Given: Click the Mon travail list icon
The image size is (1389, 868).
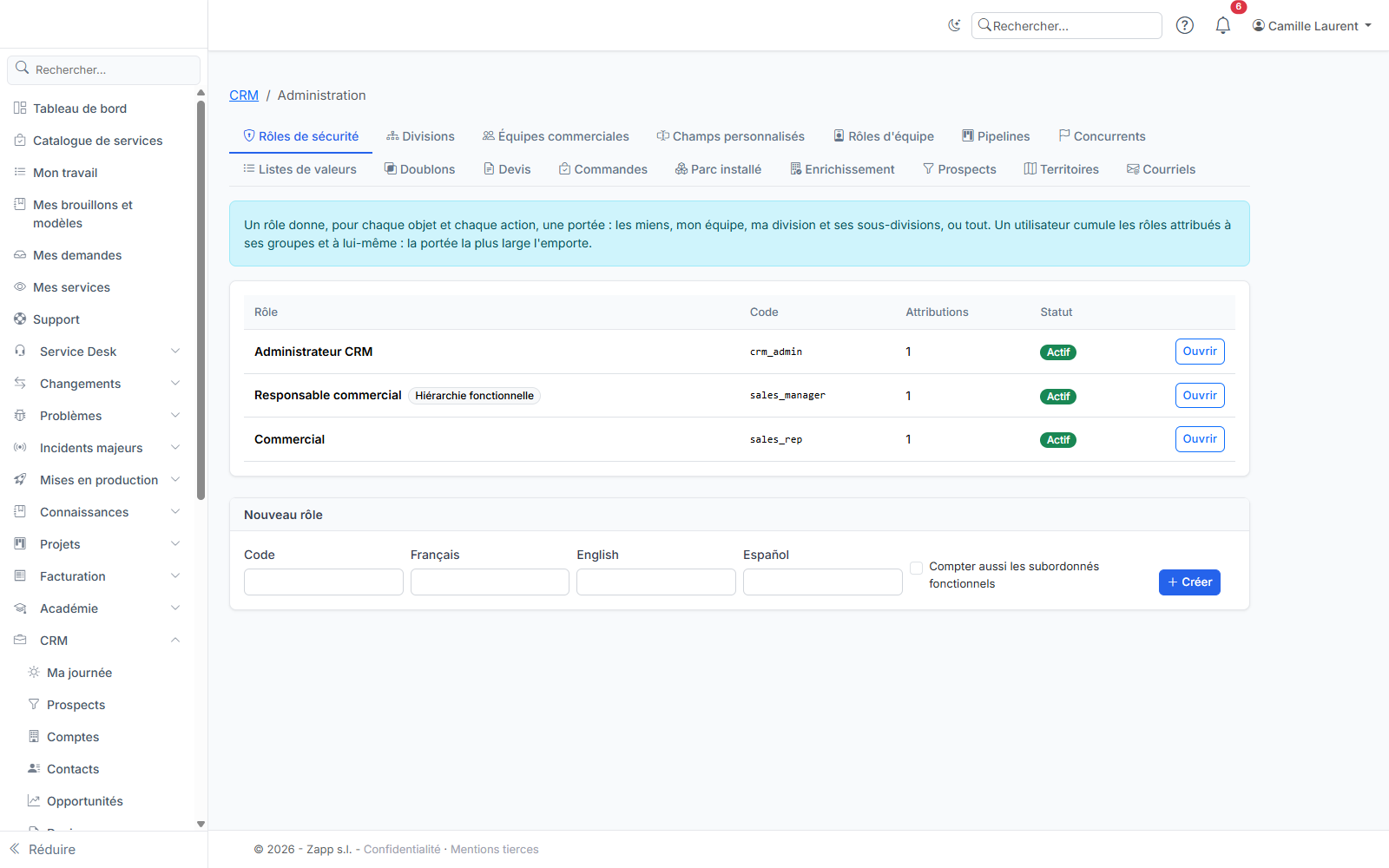Looking at the screenshot, I should tap(20, 172).
